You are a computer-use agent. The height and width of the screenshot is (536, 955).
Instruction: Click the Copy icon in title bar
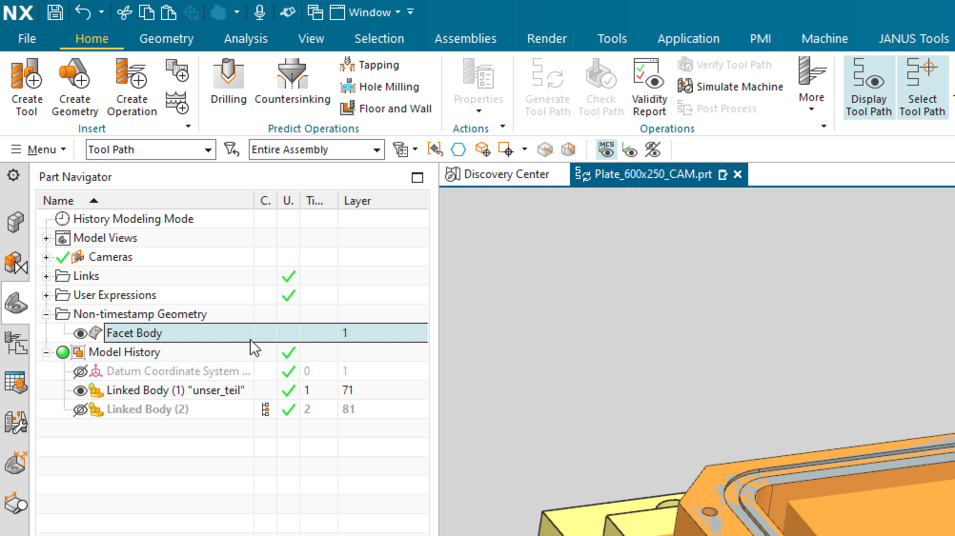[x=146, y=12]
